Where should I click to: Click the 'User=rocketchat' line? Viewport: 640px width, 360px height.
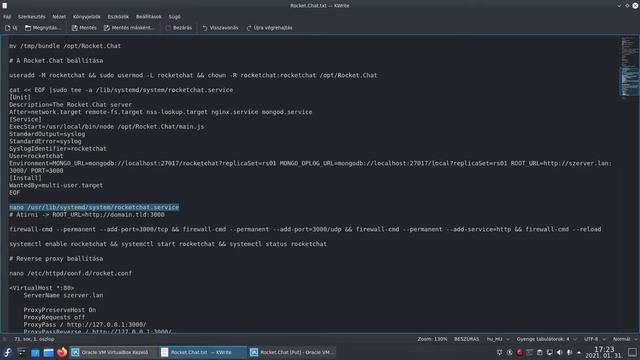coord(36,156)
